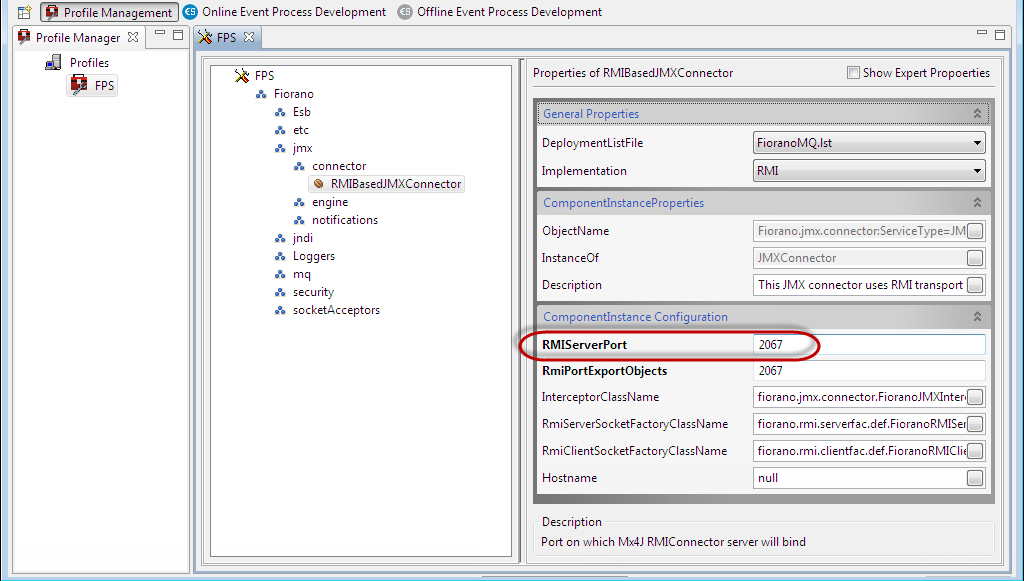
Task: Maximize the FPS editor area
Action: tap(999, 35)
